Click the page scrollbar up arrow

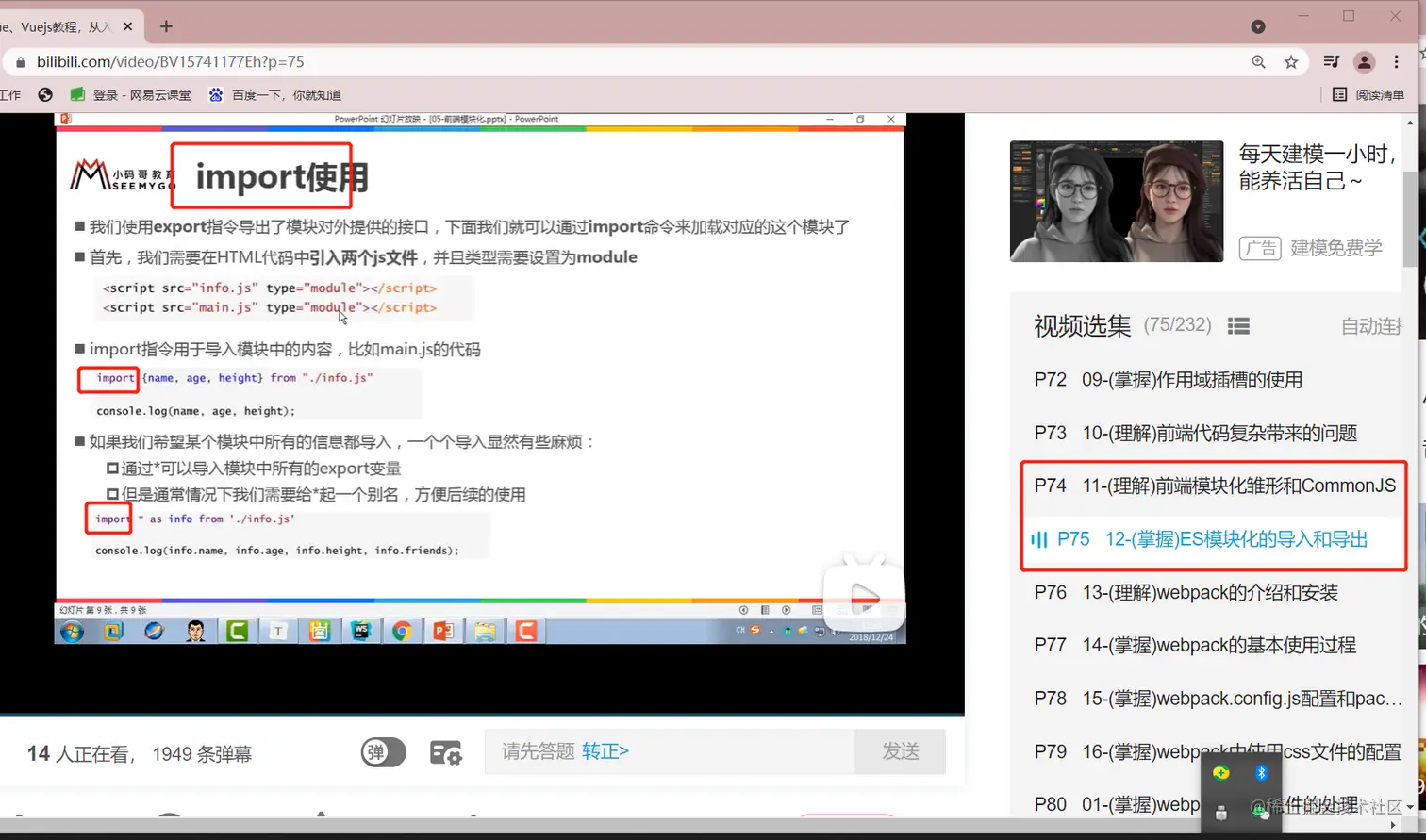click(x=1410, y=123)
